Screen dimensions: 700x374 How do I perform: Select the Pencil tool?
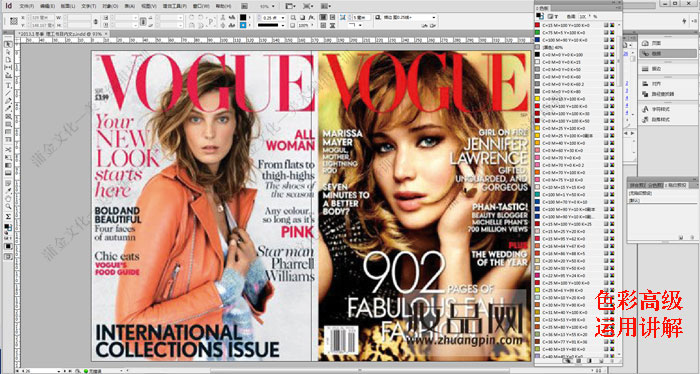click(8, 109)
